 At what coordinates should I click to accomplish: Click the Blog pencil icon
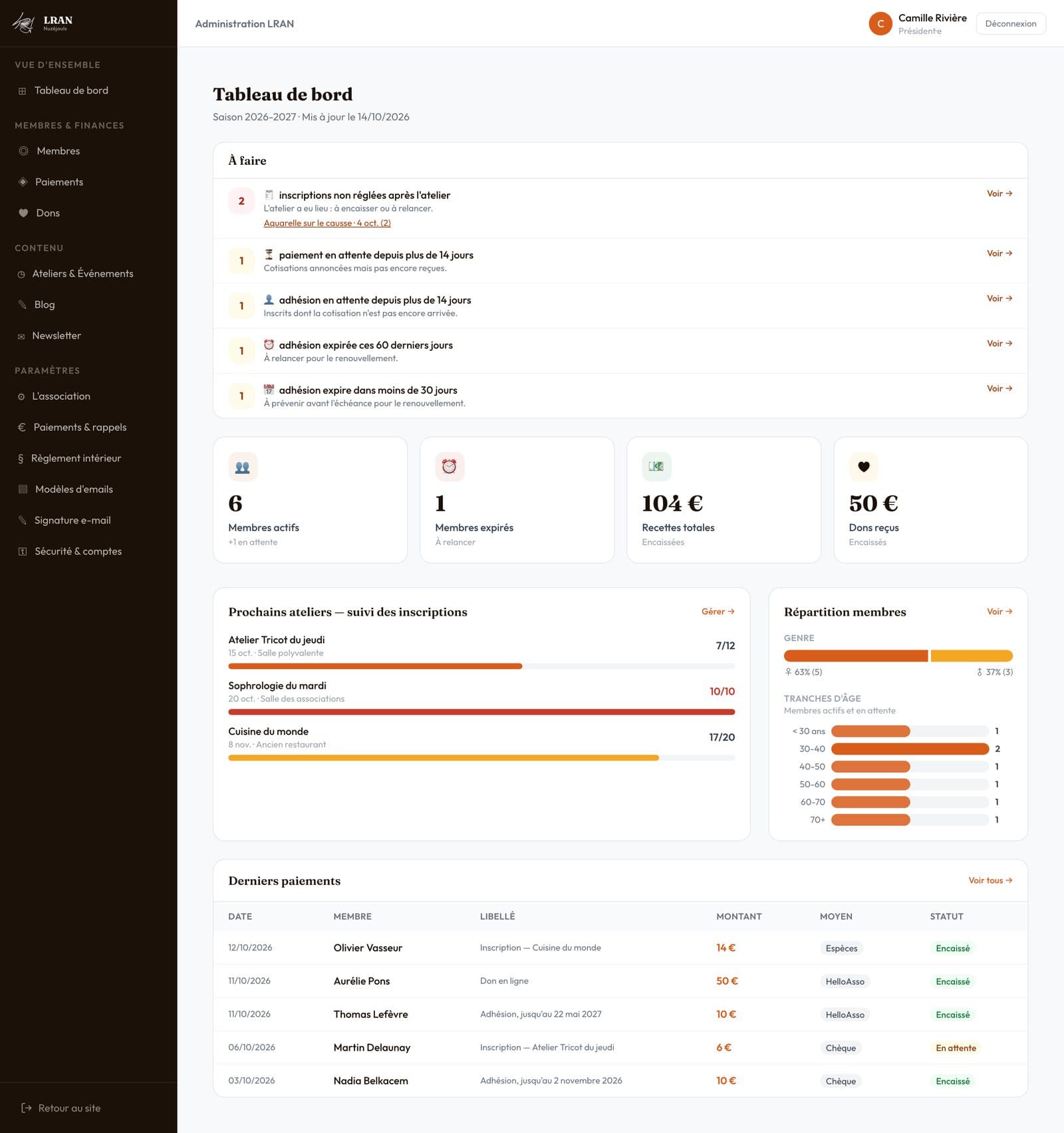[x=22, y=305]
